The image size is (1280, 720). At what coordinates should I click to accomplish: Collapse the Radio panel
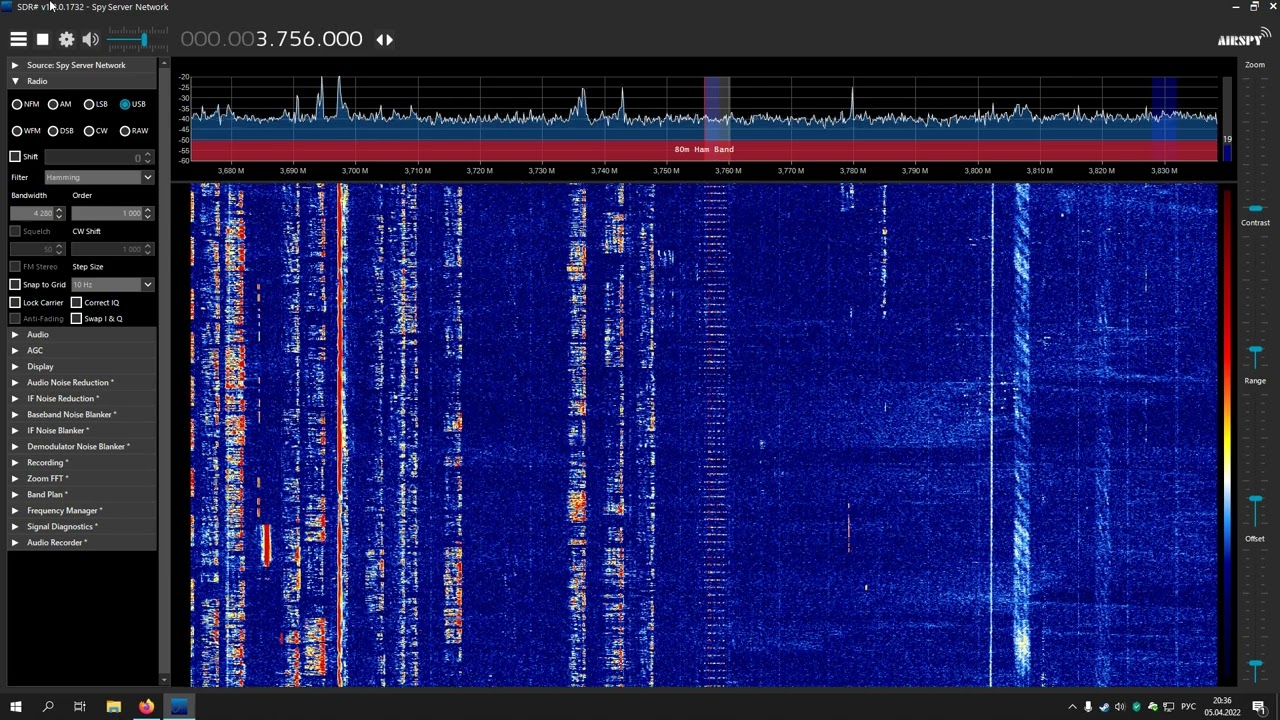click(x=82, y=81)
